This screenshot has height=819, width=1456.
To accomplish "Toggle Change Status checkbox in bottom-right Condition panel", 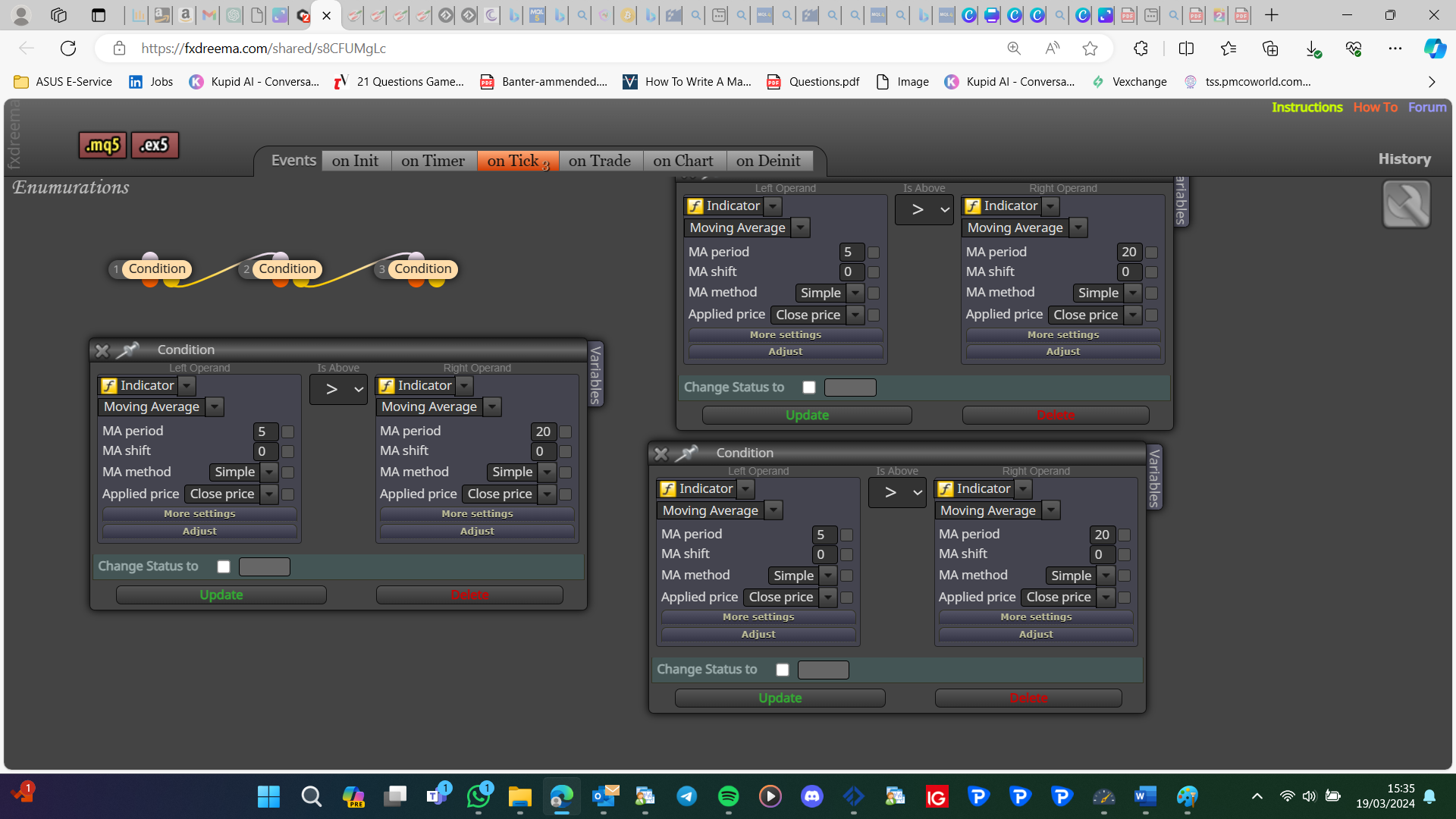I will click(x=783, y=670).
